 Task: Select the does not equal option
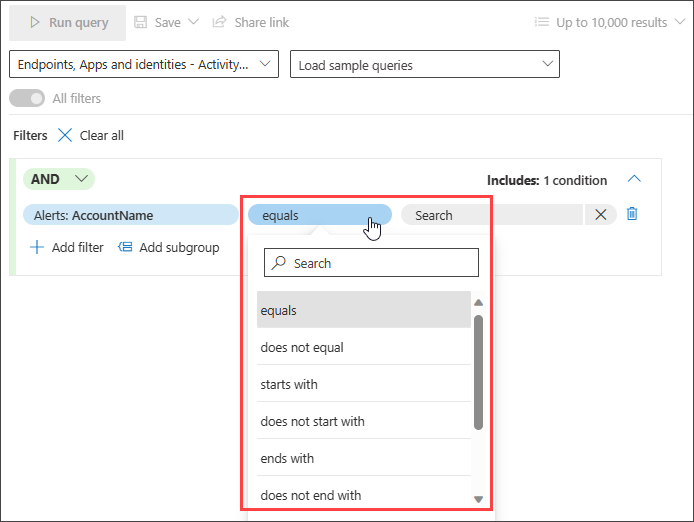364,347
